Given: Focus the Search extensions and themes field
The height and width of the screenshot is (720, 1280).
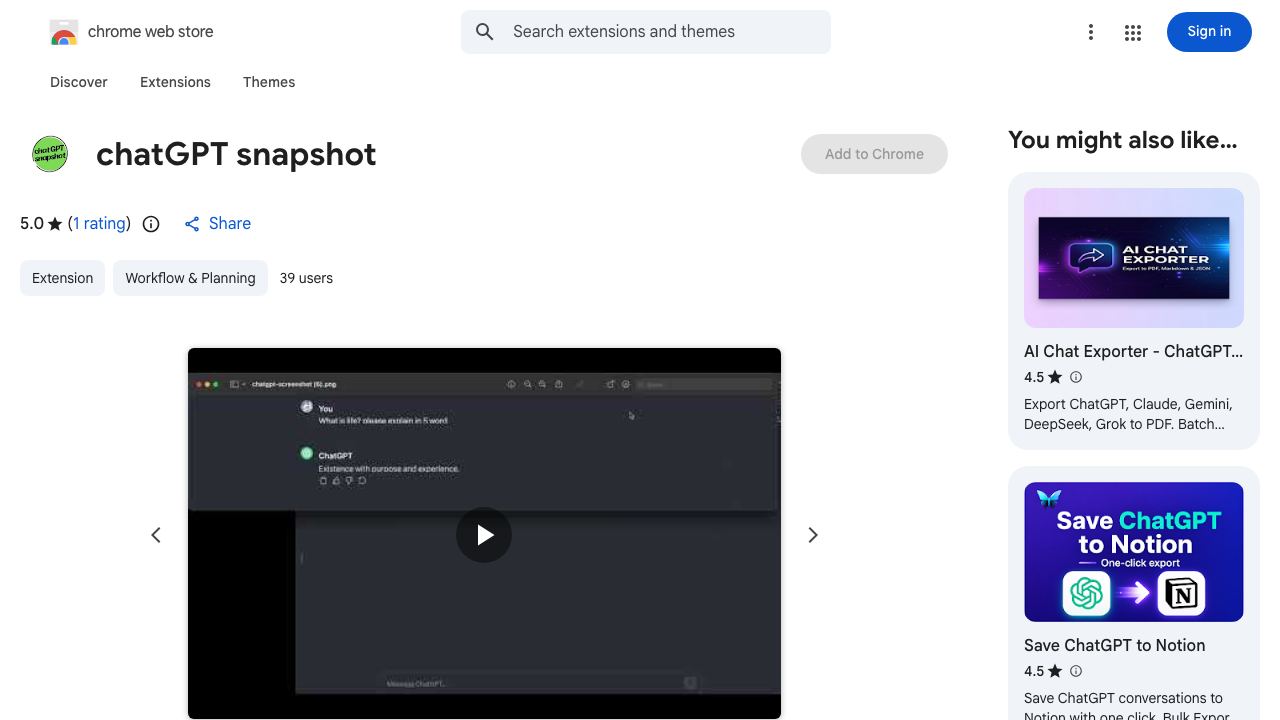Looking at the screenshot, I should (646, 32).
